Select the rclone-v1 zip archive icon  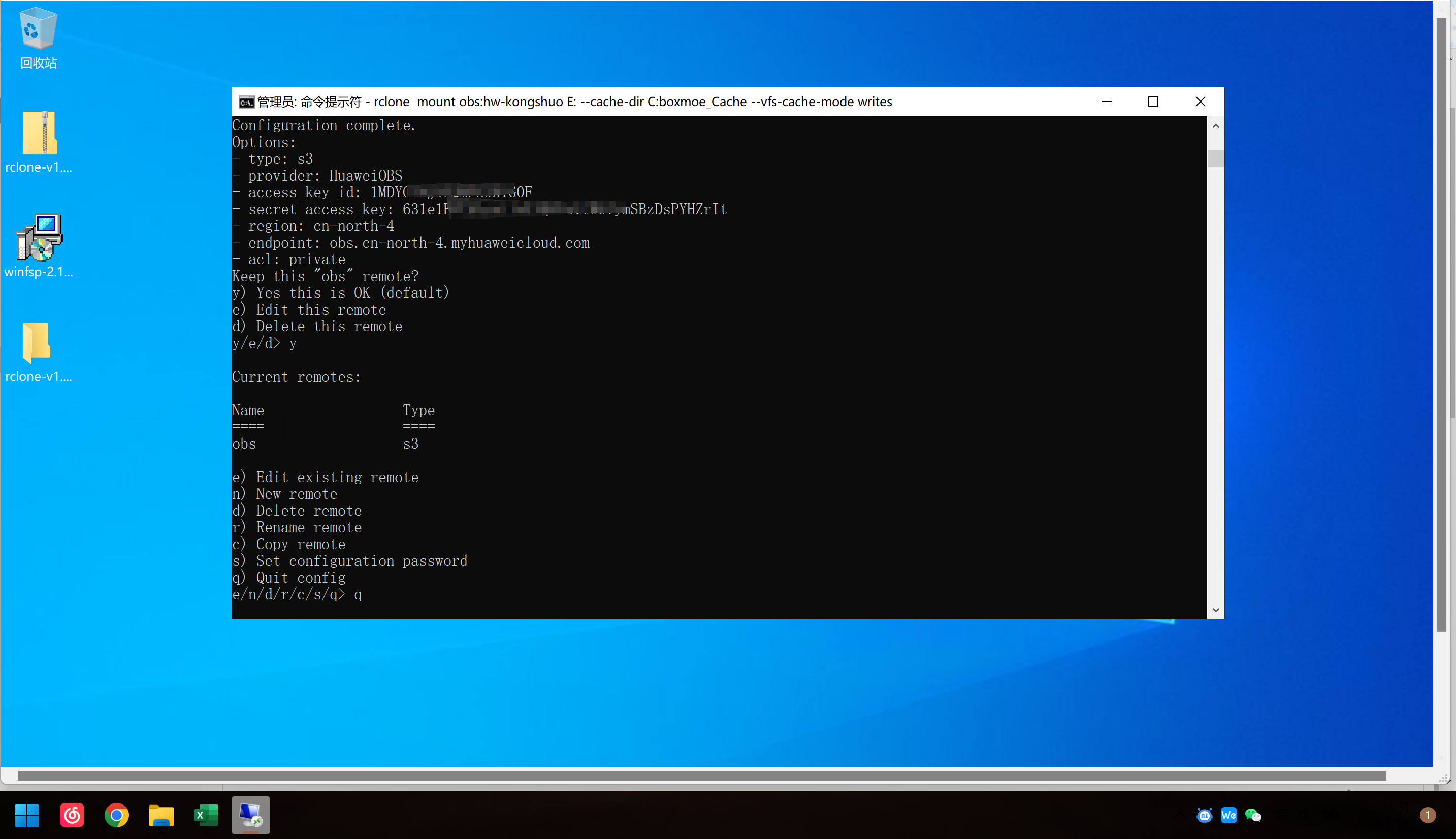(x=39, y=133)
